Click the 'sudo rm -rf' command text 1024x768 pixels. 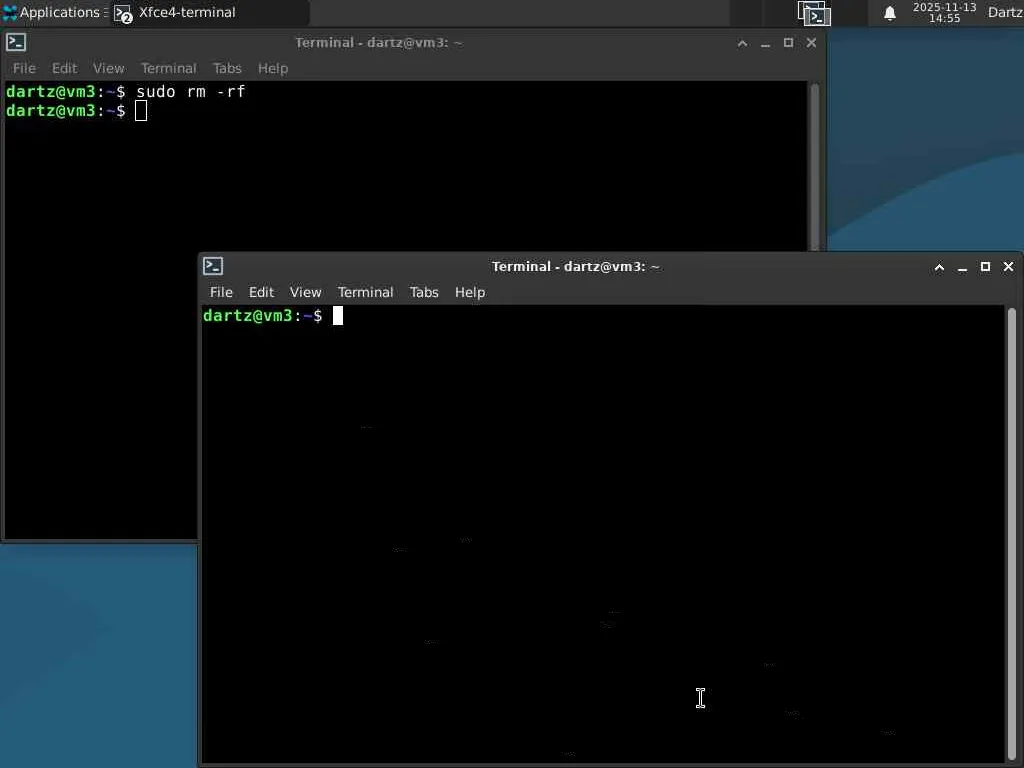point(190,91)
